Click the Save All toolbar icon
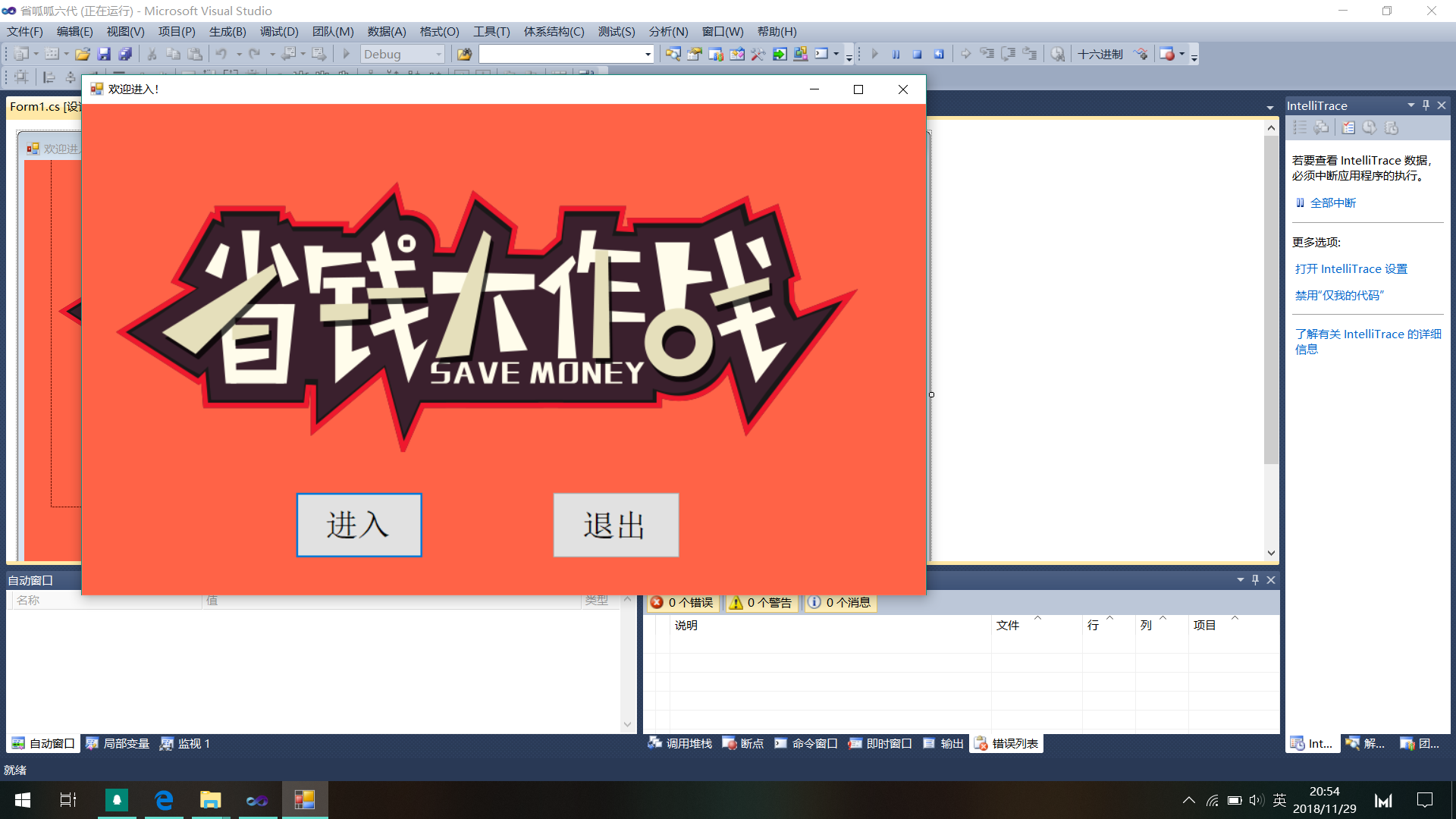 125,54
